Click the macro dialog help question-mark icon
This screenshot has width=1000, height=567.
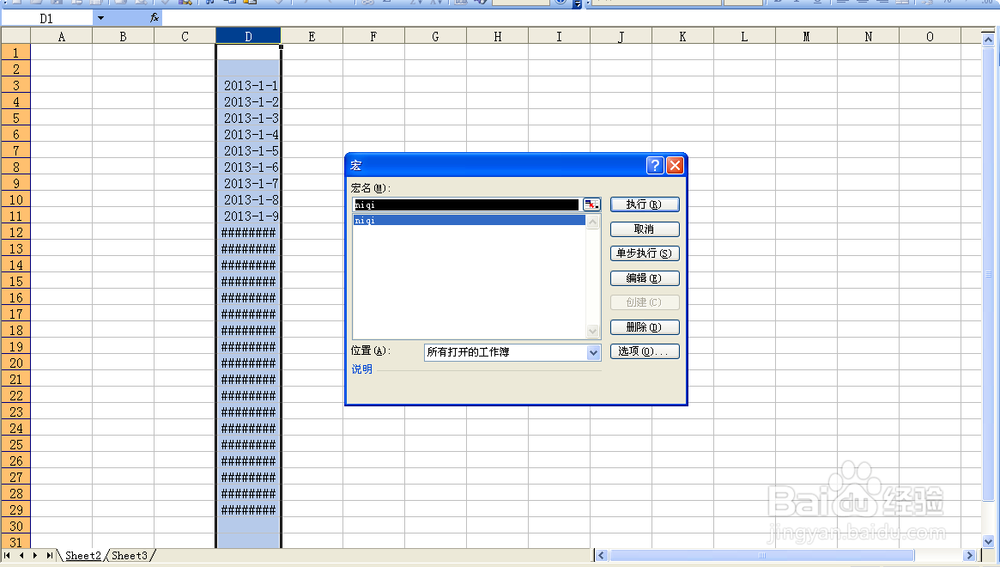tap(654, 165)
